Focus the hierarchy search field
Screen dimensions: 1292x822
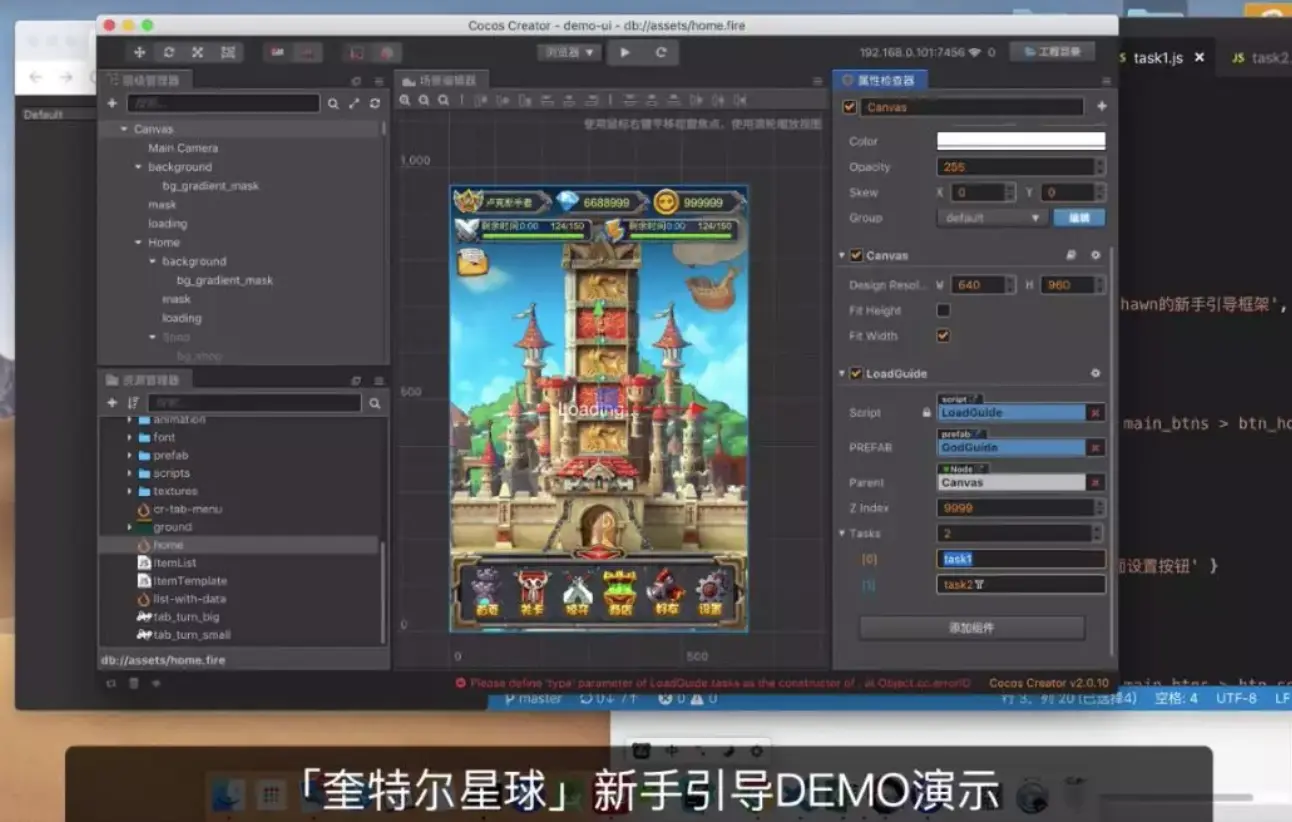pyautogui.click(x=224, y=103)
